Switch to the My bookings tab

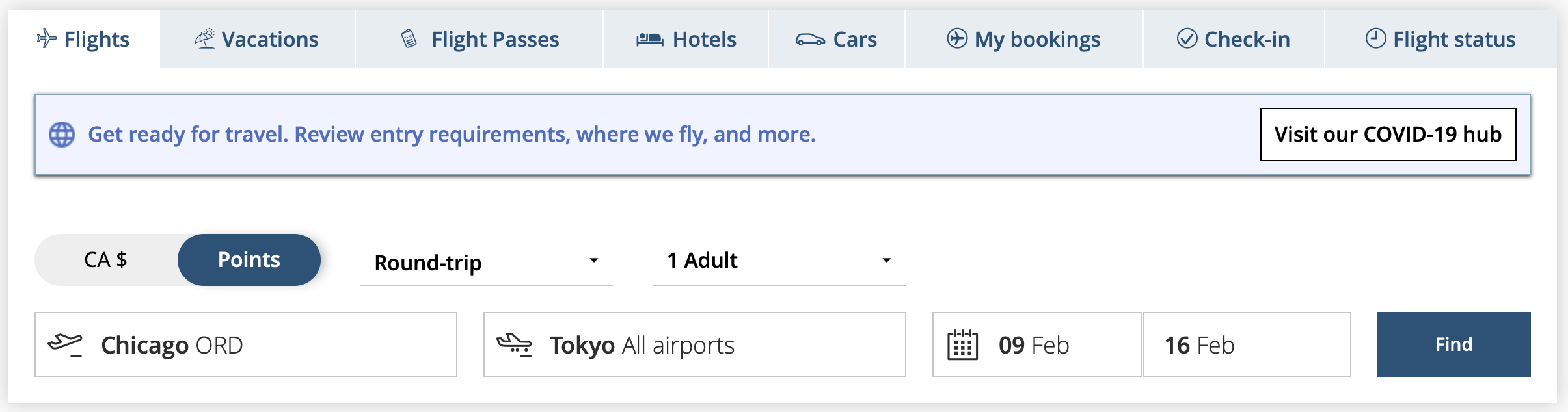pos(1025,40)
